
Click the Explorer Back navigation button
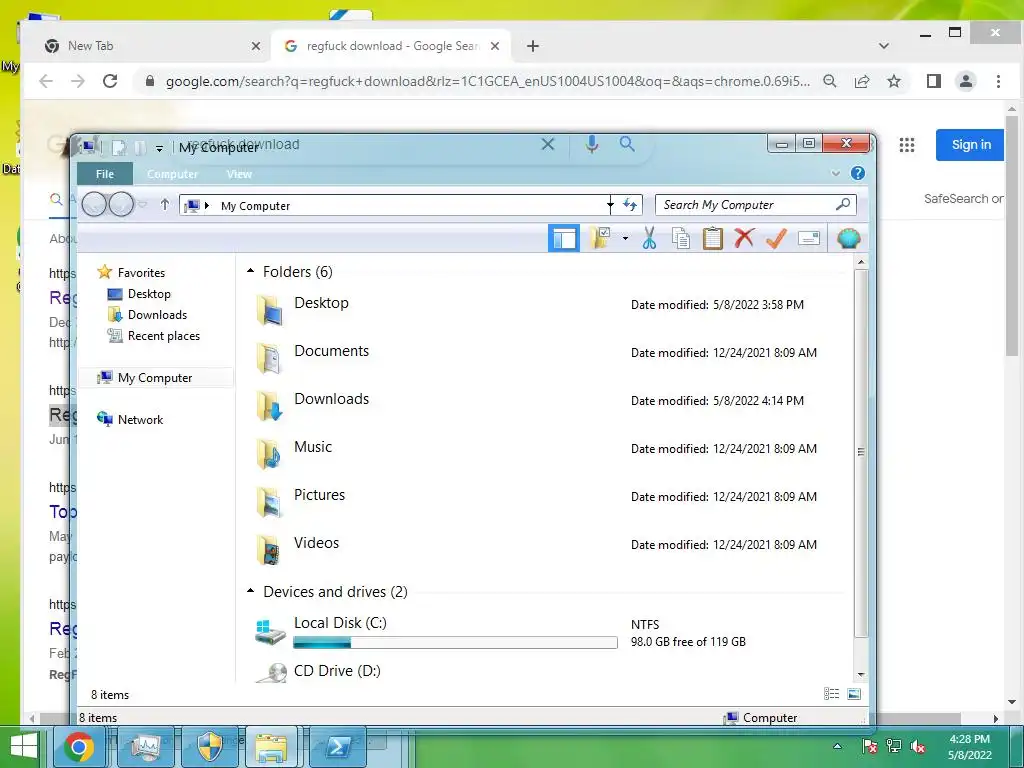pos(95,204)
